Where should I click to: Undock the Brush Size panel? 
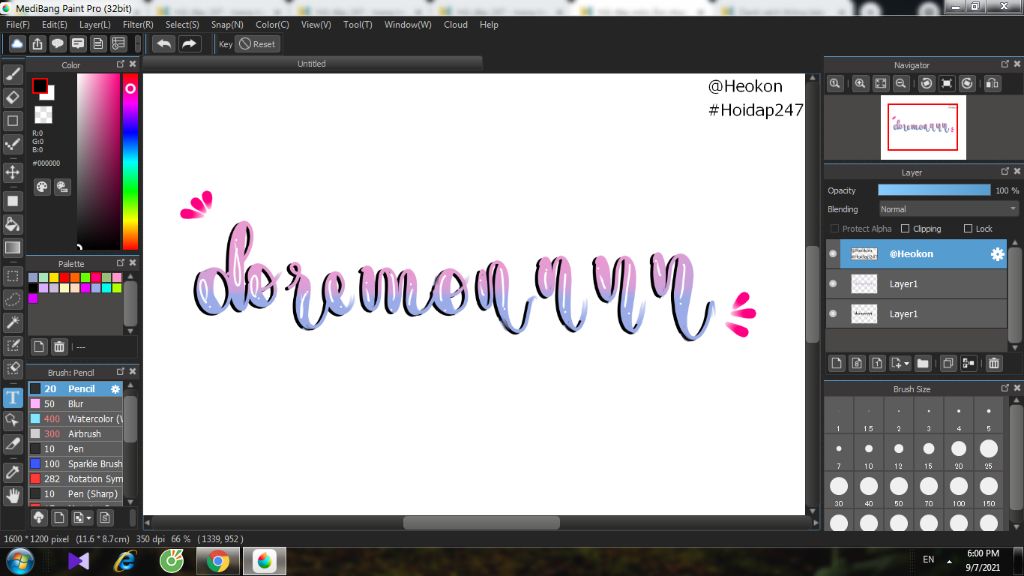(1004, 388)
